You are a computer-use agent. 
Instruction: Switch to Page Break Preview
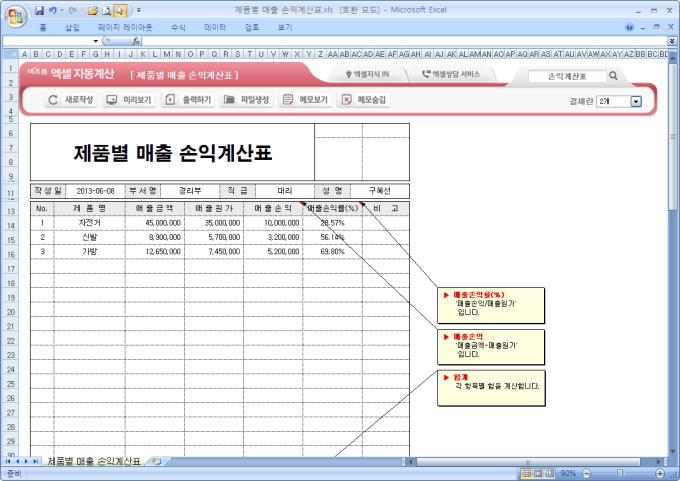550,474
